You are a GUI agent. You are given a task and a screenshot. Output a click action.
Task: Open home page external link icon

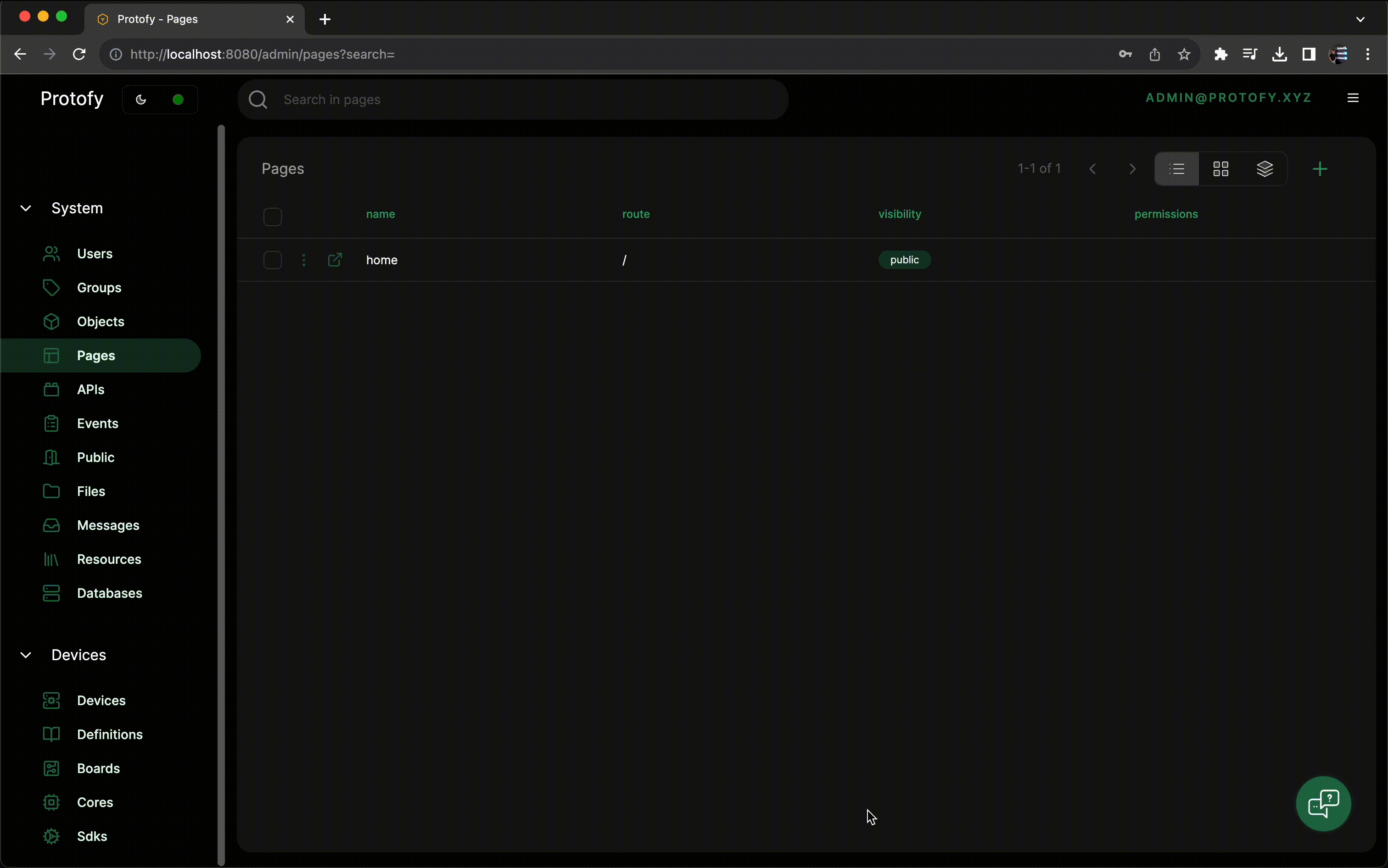pyautogui.click(x=335, y=260)
